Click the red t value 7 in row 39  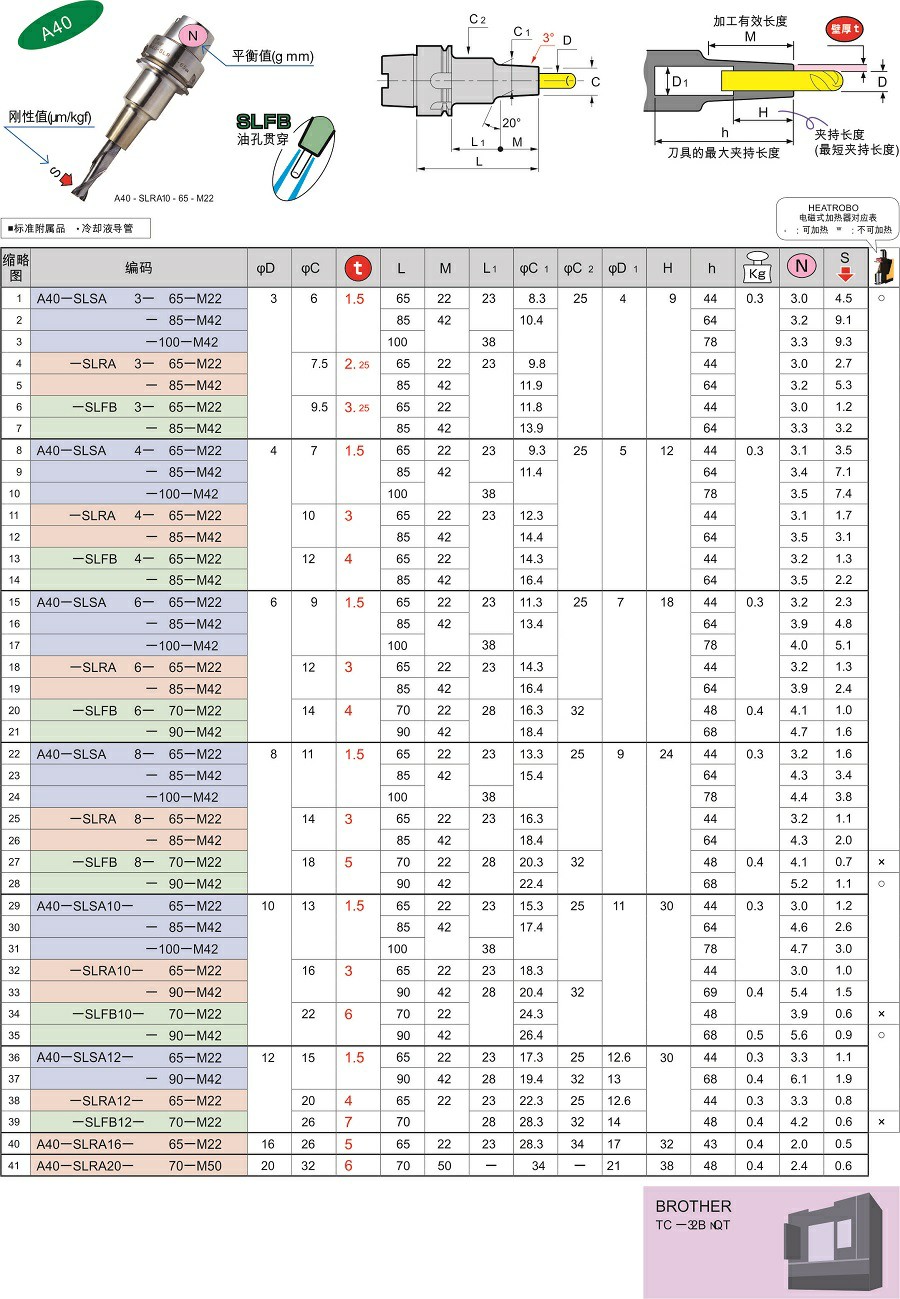349,1122
